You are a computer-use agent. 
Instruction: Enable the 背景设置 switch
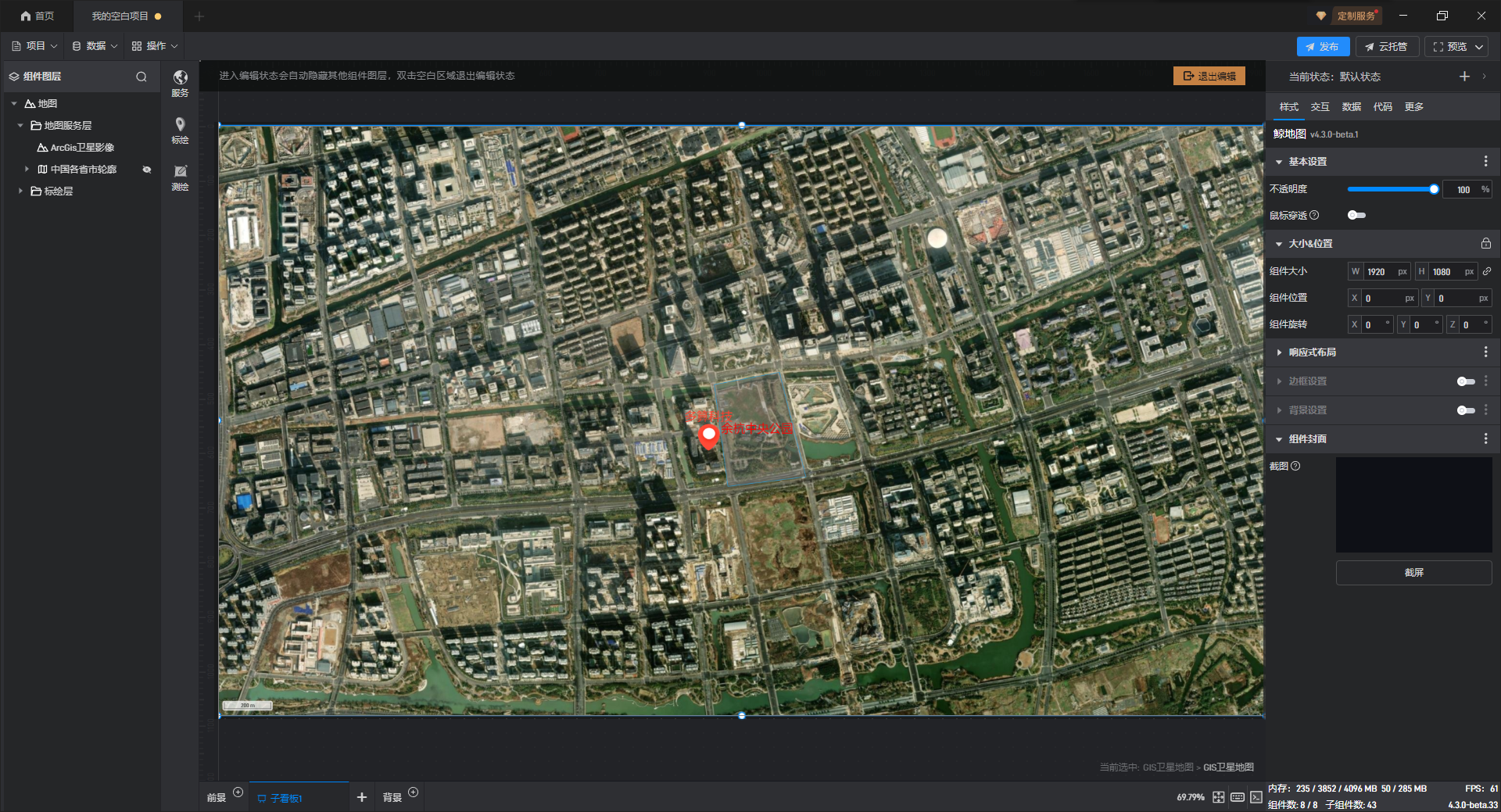pyautogui.click(x=1466, y=410)
